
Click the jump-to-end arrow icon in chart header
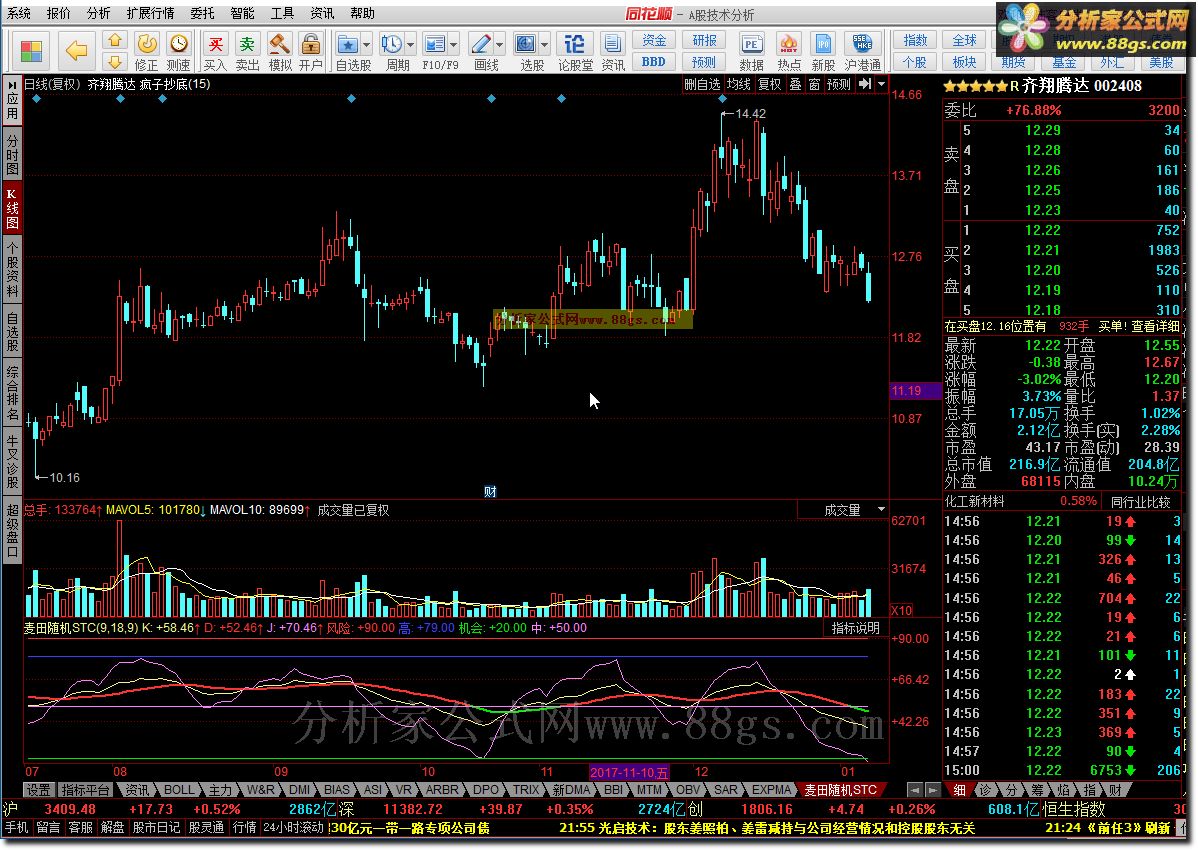pyautogui.click(x=864, y=84)
